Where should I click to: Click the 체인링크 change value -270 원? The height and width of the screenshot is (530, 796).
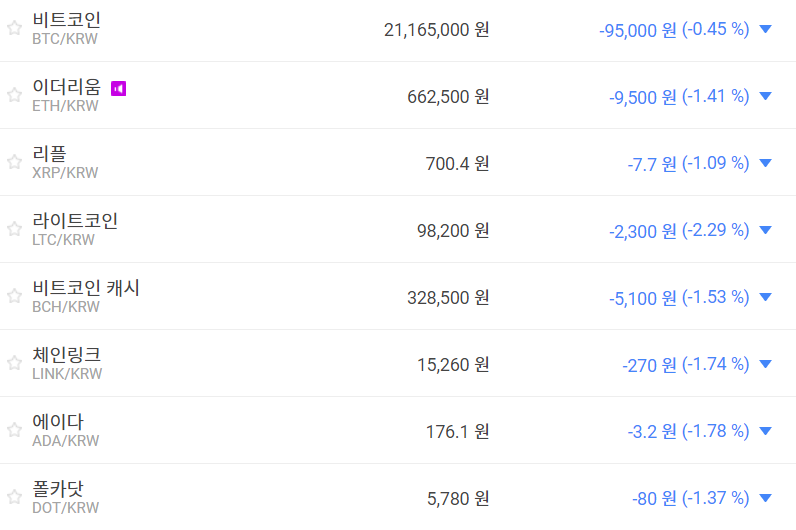649,365
